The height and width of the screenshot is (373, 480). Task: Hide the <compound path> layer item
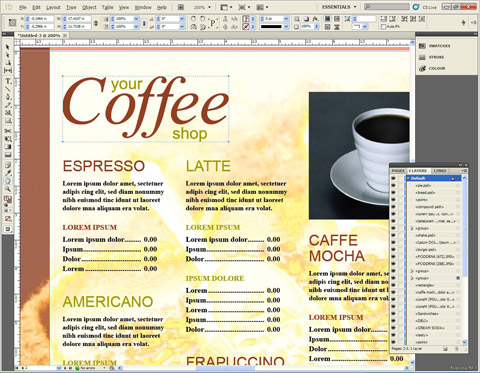(x=394, y=207)
